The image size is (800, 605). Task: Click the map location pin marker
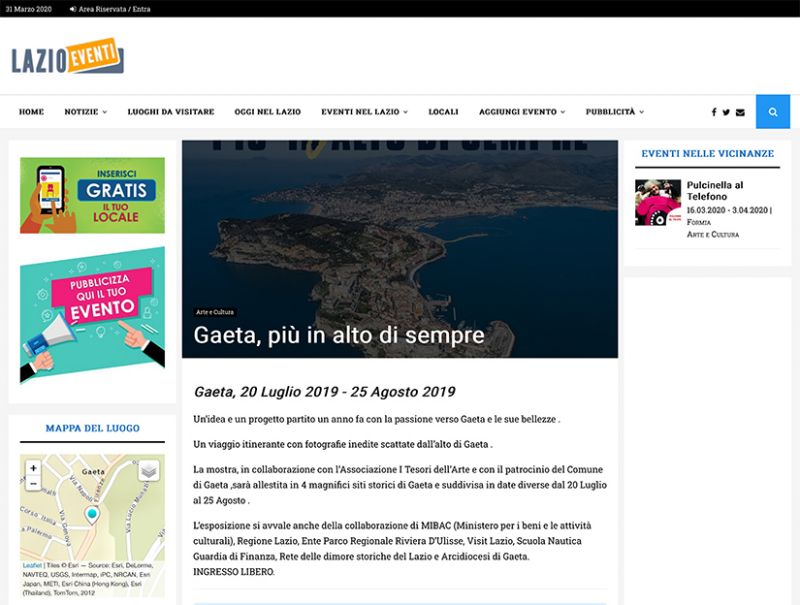92,515
